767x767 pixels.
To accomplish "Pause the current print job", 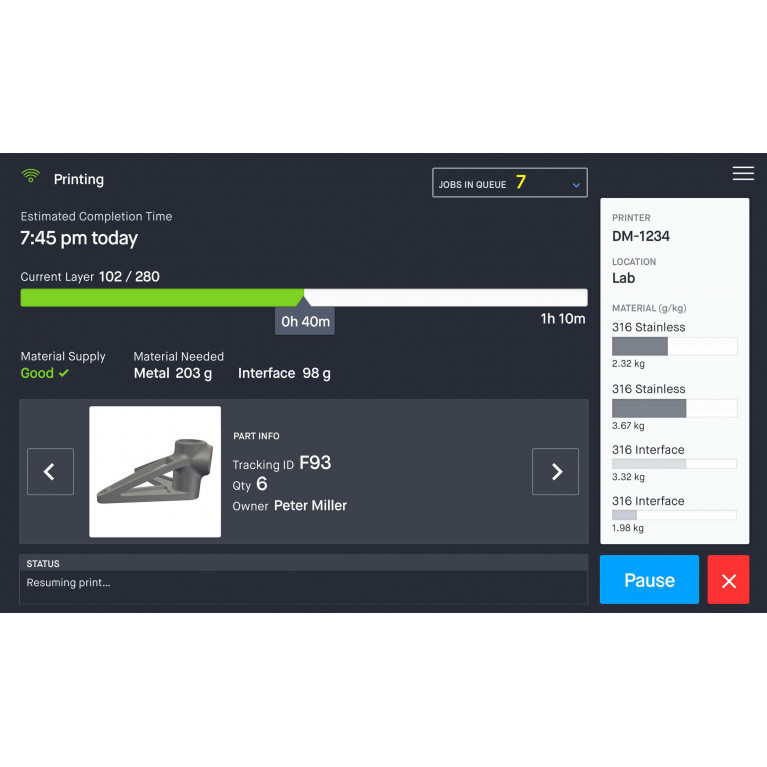I will click(649, 579).
